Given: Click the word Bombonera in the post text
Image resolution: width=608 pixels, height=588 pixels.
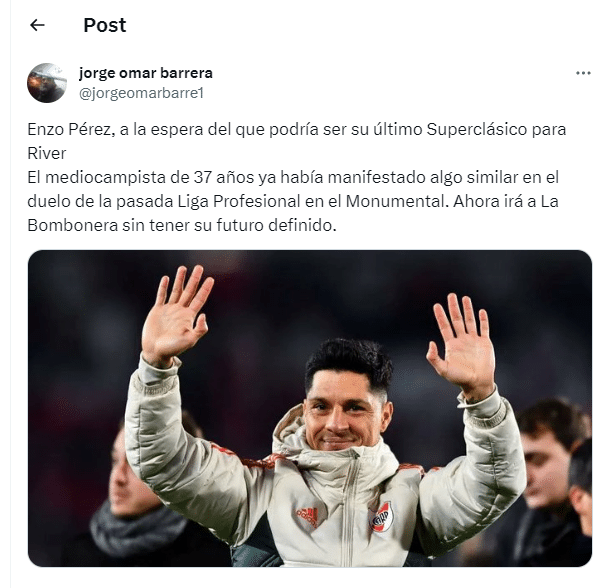Looking at the screenshot, I should point(73,226).
